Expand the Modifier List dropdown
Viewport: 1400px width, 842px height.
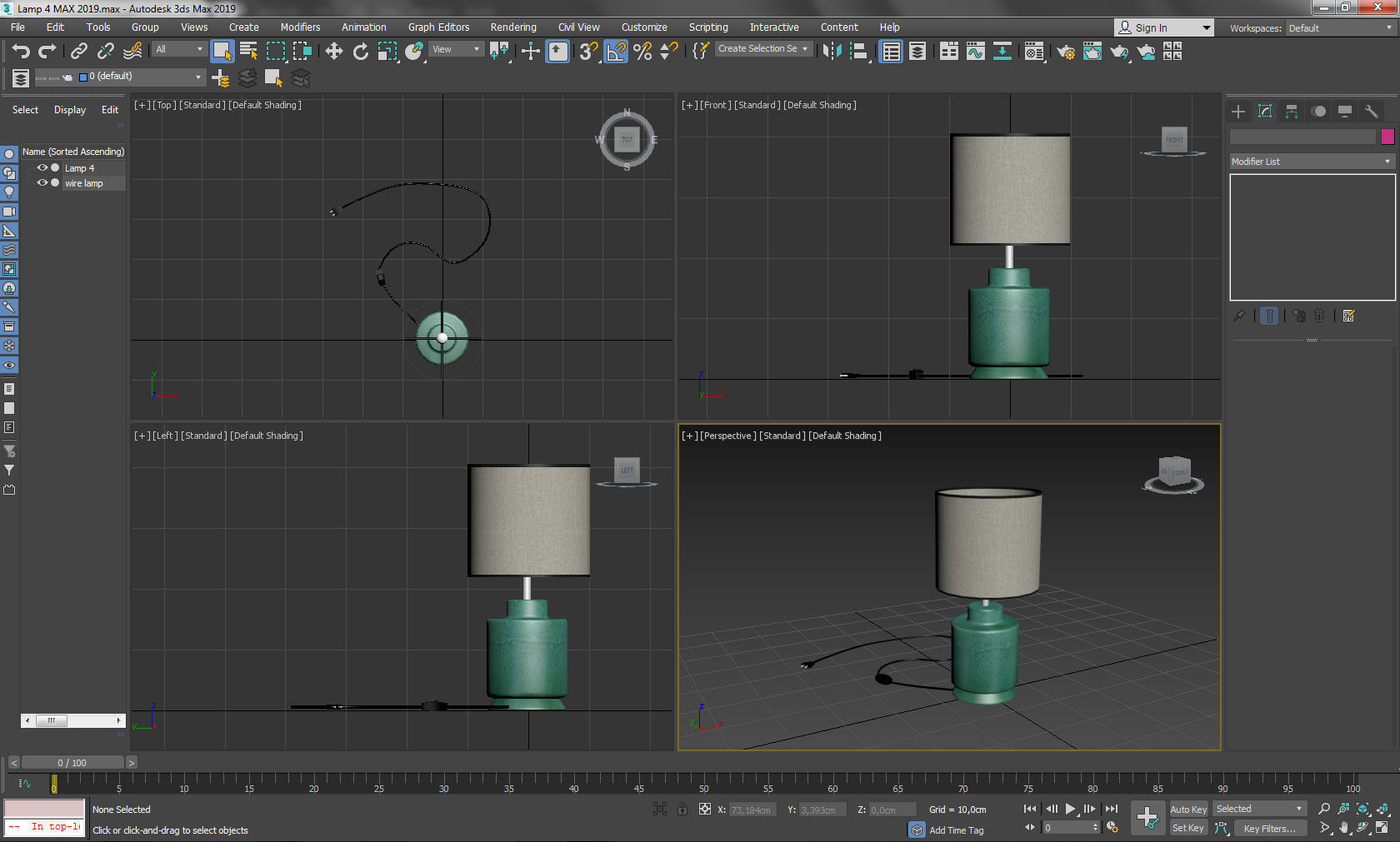(1312, 162)
